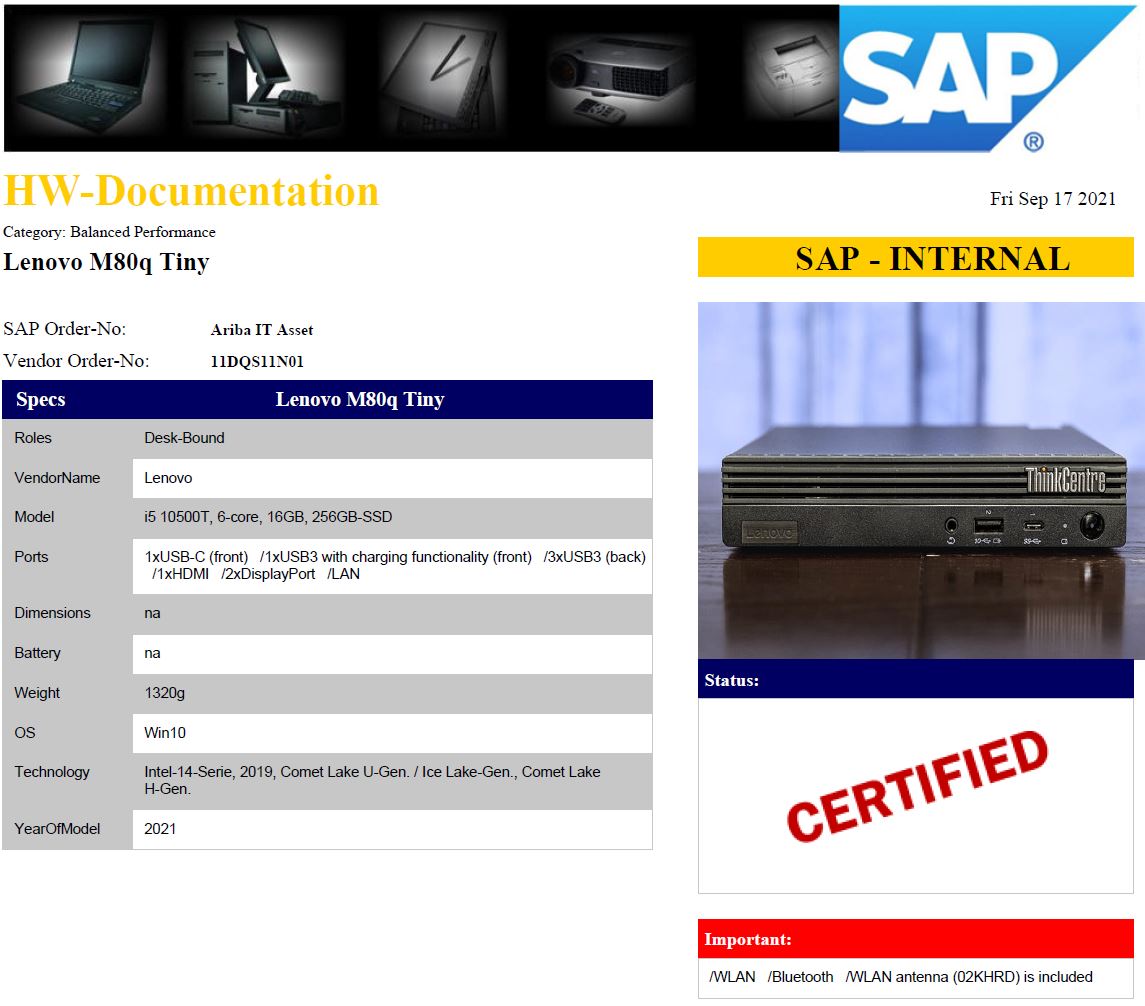Click the projector image in banner
This screenshot has height=1006, width=1145.
pos(620,78)
